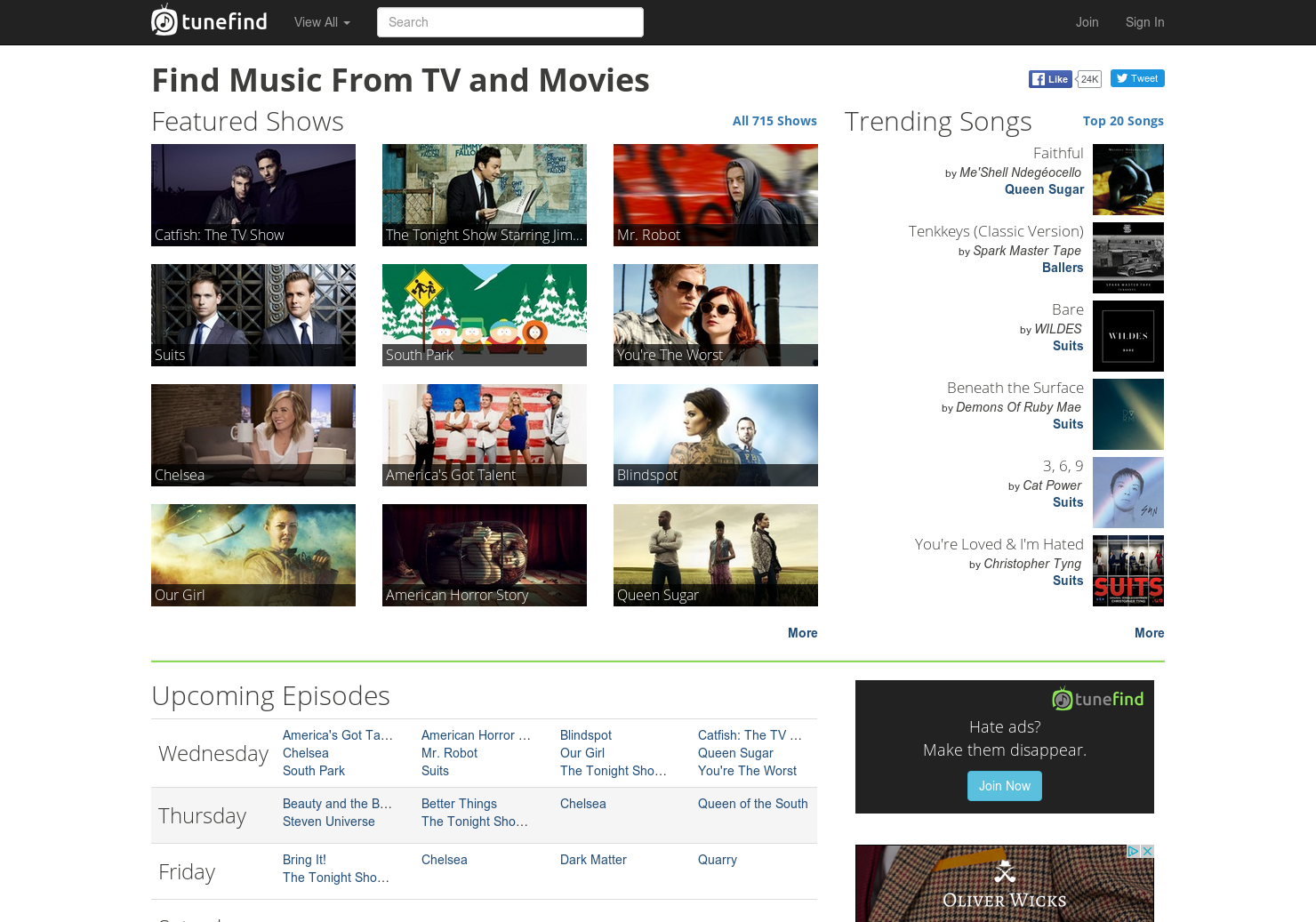Open Wednesday's You're The Worst episode
This screenshot has height=922, width=1316.
tap(747, 771)
